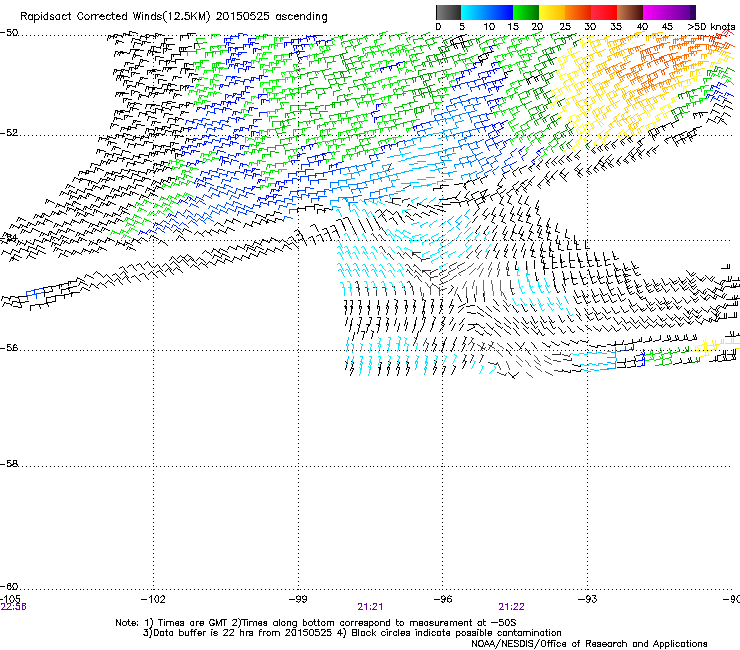
Task: Click the date text '20150525 ascending'
Action: point(271,16)
